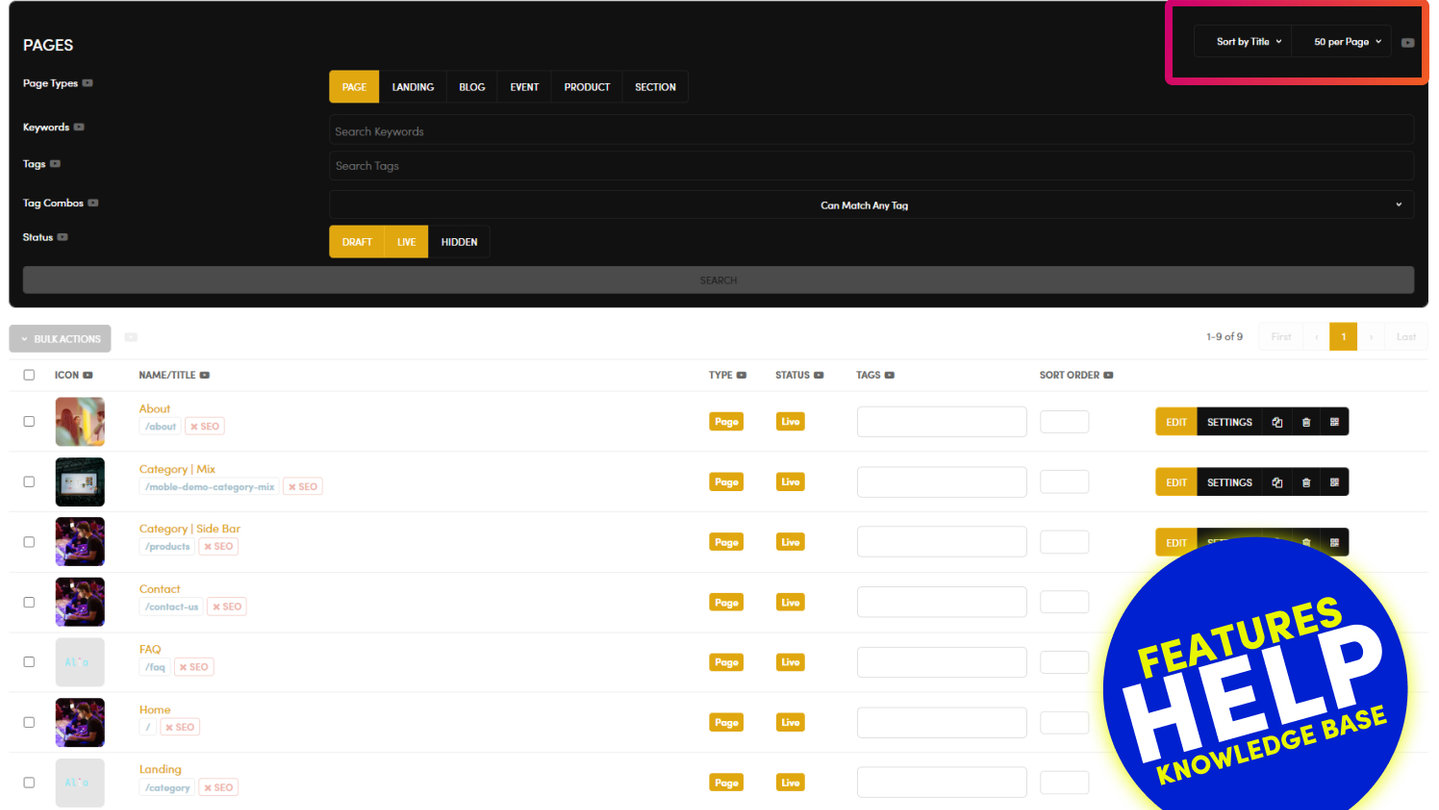Open the video help icon beside Sort Order header
The image size is (1439, 810).
(x=1108, y=375)
